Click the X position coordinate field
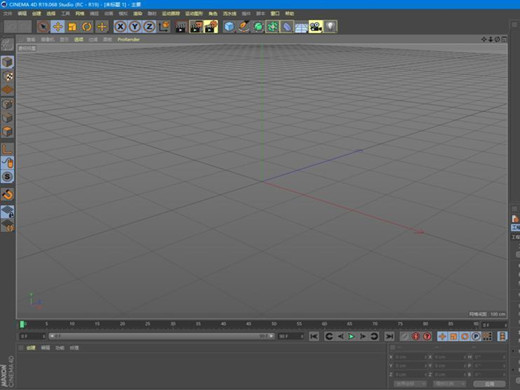Screen dimensions: 520x390 tap(410, 357)
